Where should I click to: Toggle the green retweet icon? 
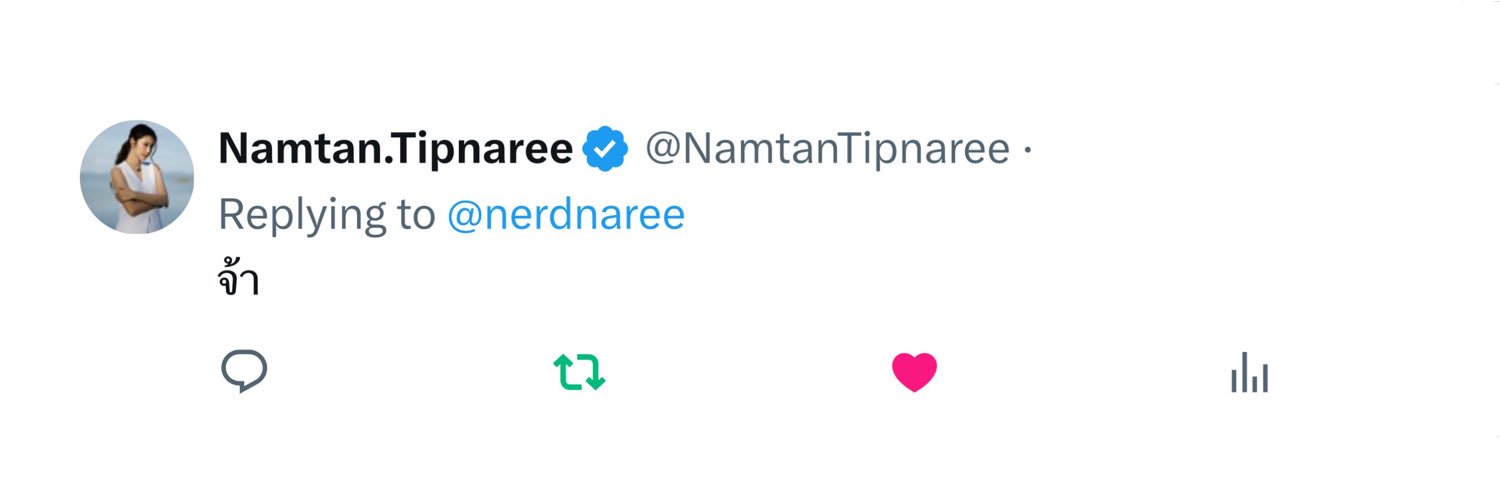point(580,372)
